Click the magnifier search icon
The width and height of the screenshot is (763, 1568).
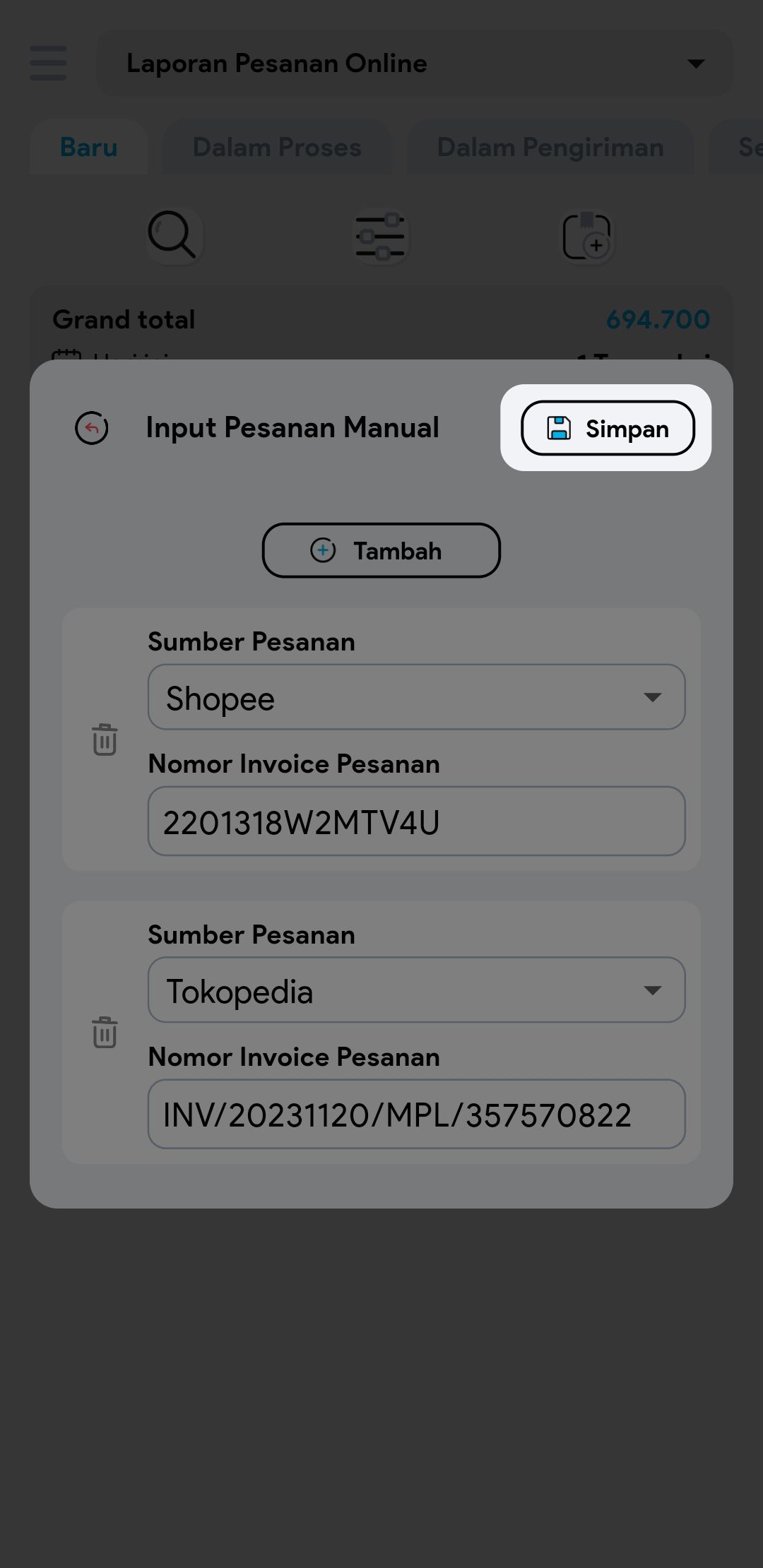(172, 235)
